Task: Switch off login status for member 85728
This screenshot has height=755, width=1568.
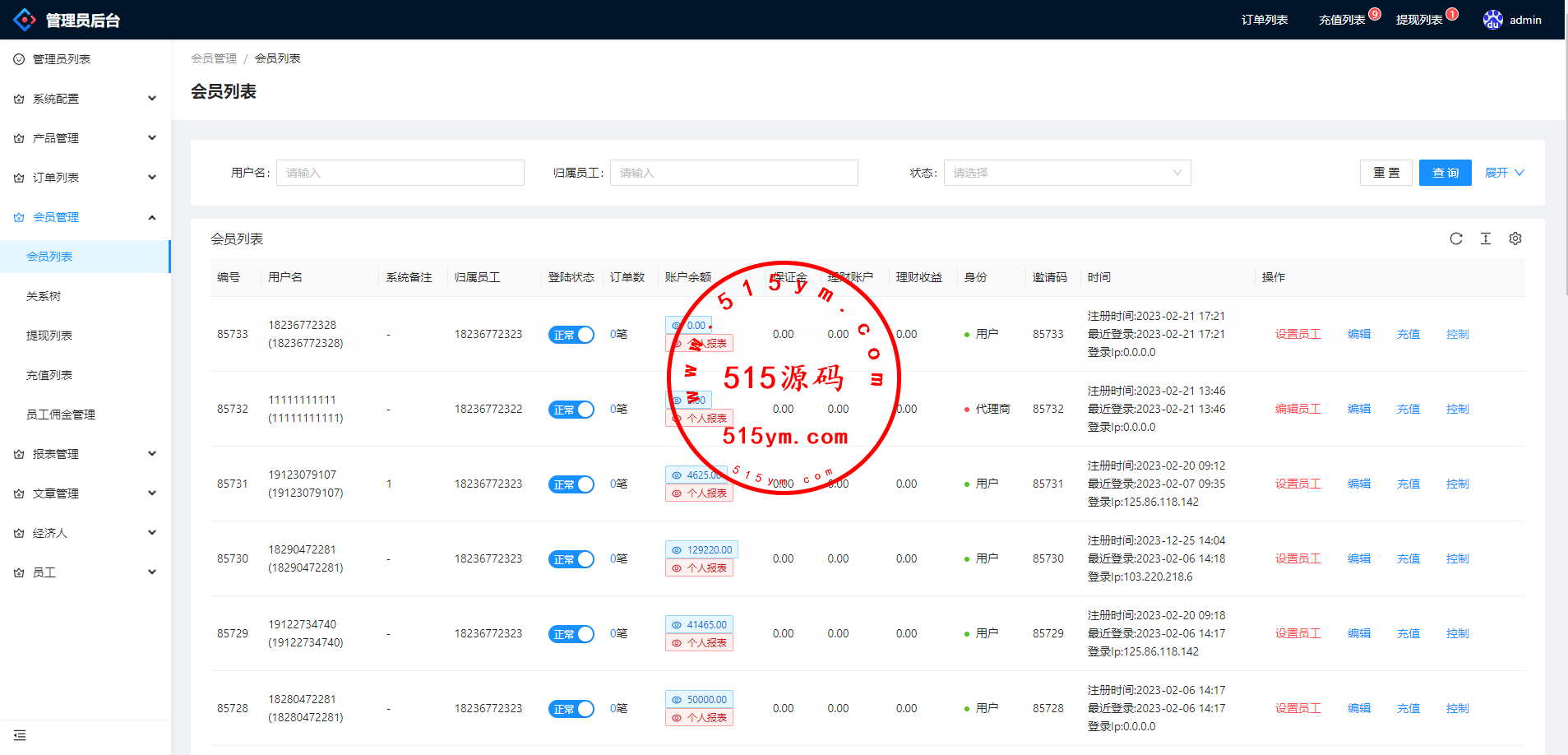Action: click(571, 709)
